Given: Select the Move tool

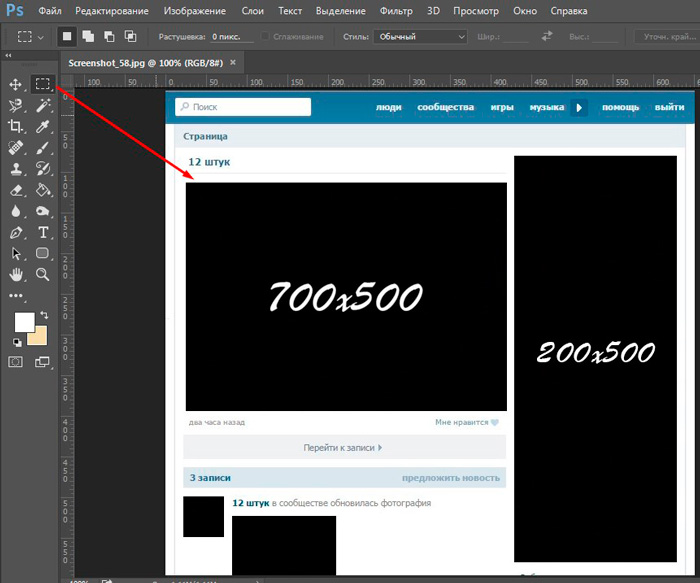Looking at the screenshot, I should [x=16, y=84].
